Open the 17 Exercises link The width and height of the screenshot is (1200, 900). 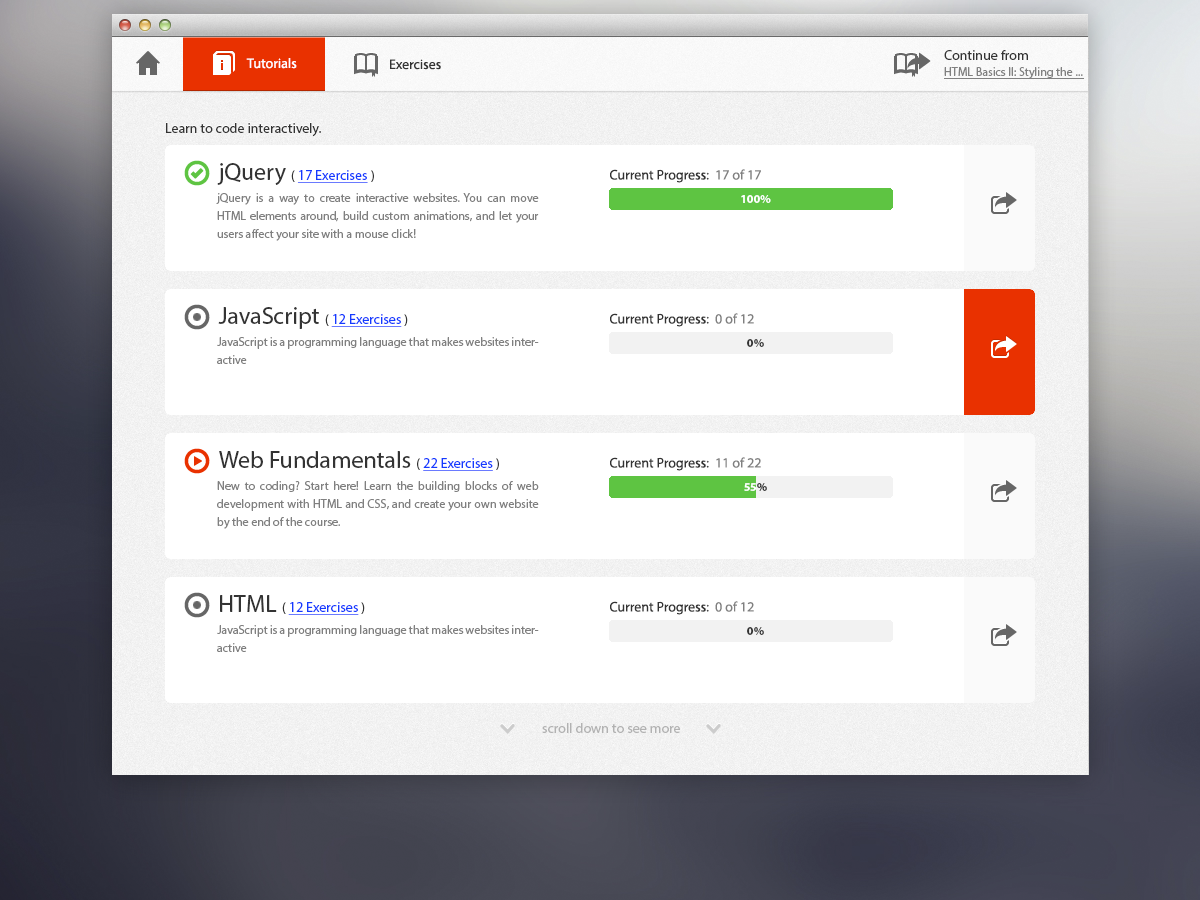tap(333, 176)
